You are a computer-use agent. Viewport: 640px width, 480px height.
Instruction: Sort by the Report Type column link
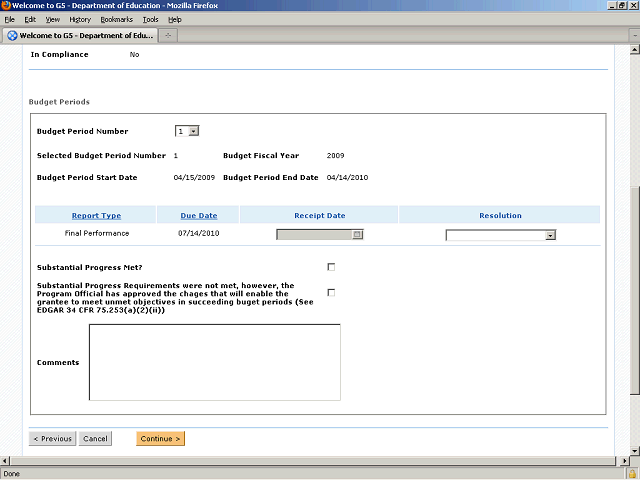click(96, 216)
